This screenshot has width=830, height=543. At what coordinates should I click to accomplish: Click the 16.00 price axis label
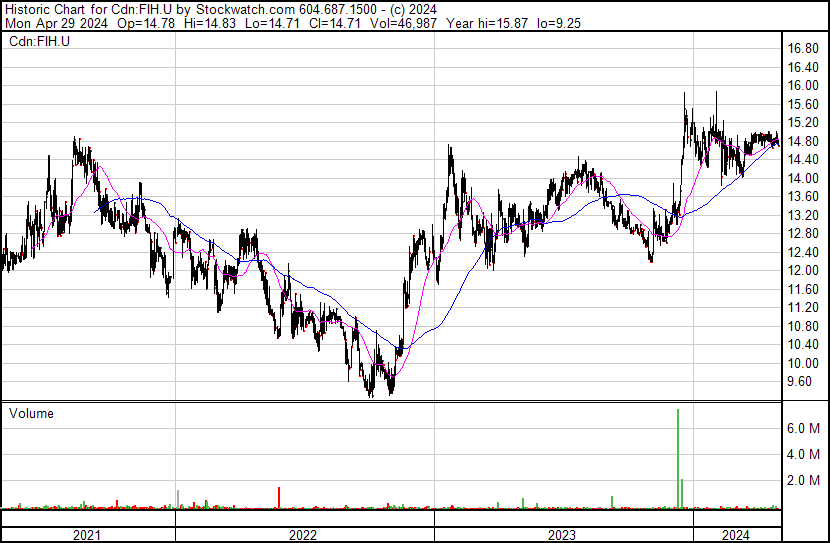(802, 86)
